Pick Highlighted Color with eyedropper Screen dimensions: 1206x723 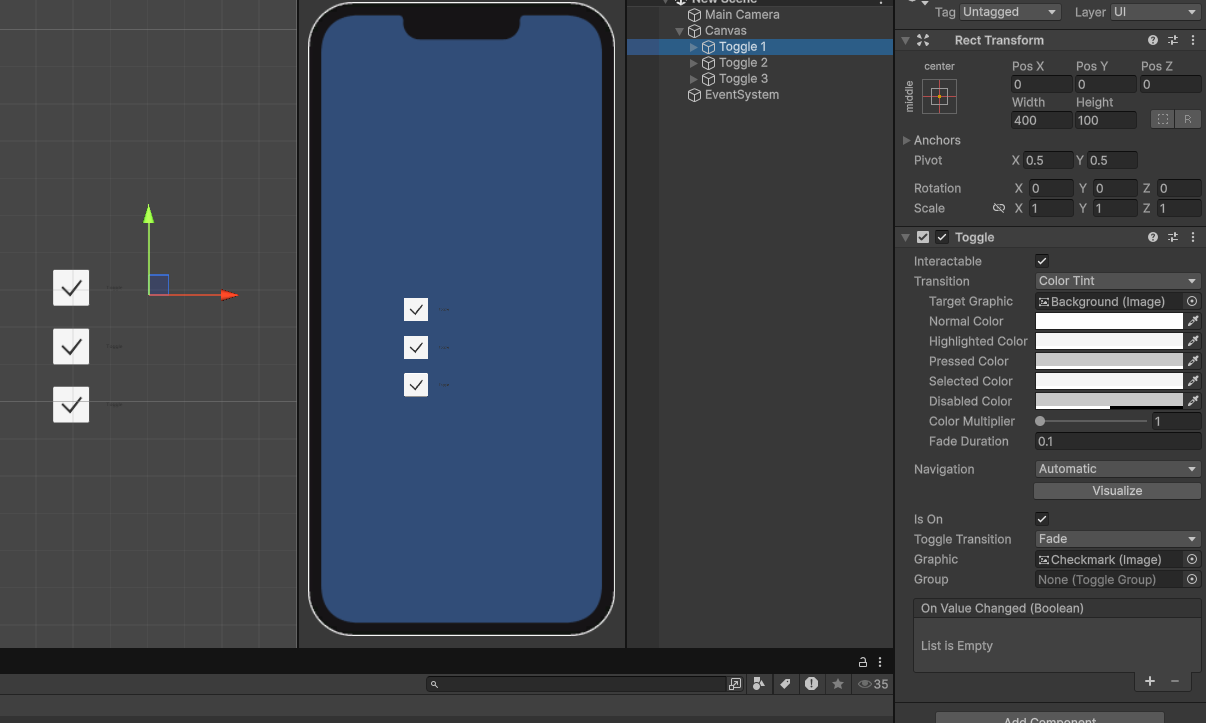click(1193, 341)
